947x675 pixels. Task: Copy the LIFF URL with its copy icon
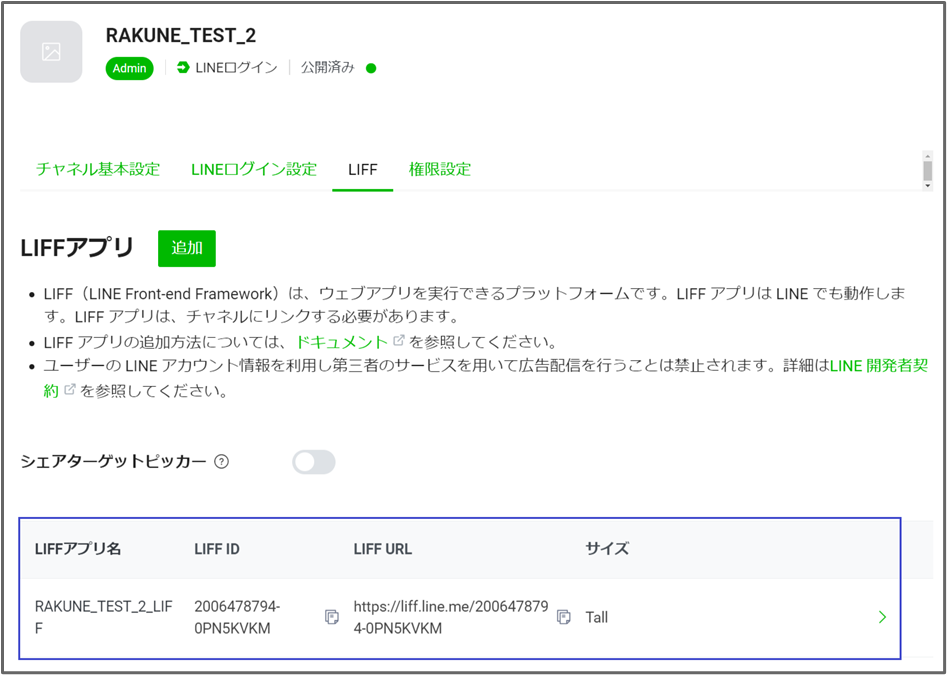[563, 617]
